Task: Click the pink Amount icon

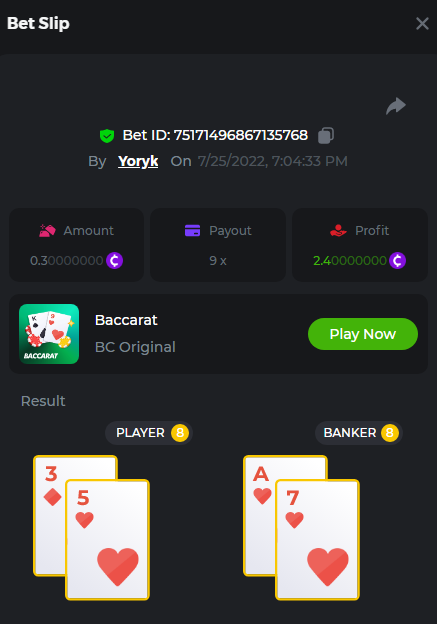Action: click(47, 230)
